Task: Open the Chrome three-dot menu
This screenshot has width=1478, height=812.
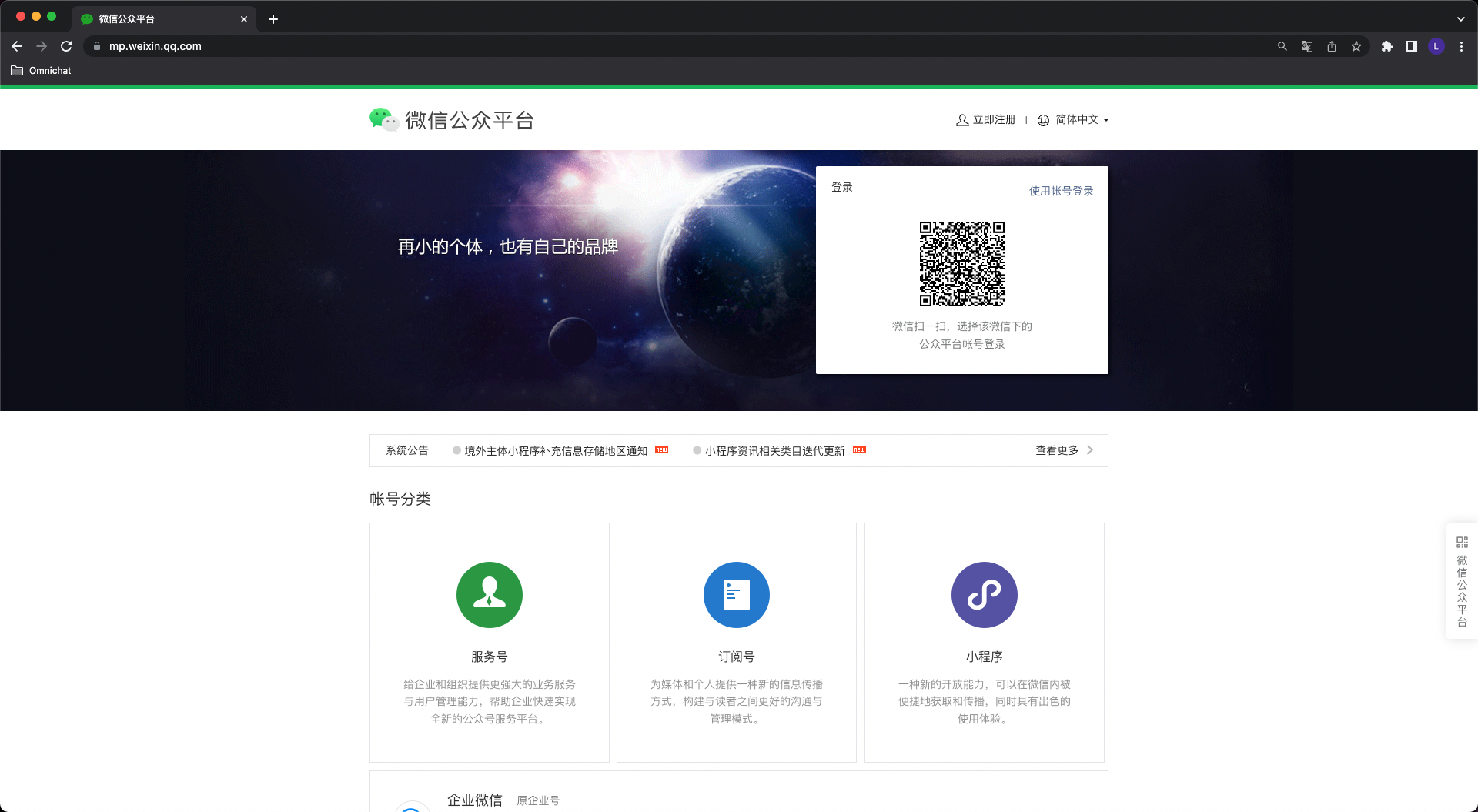Action: tap(1461, 46)
